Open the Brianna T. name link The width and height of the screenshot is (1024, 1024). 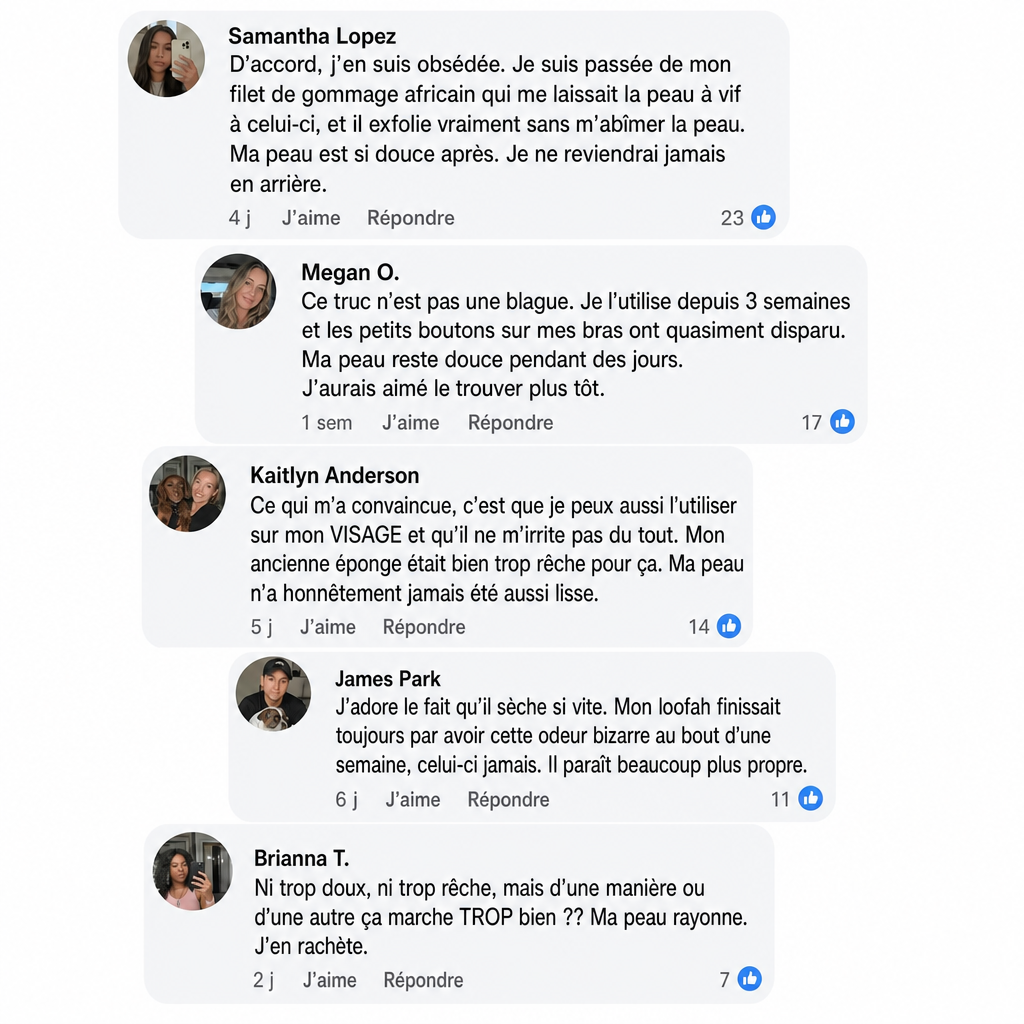(301, 857)
